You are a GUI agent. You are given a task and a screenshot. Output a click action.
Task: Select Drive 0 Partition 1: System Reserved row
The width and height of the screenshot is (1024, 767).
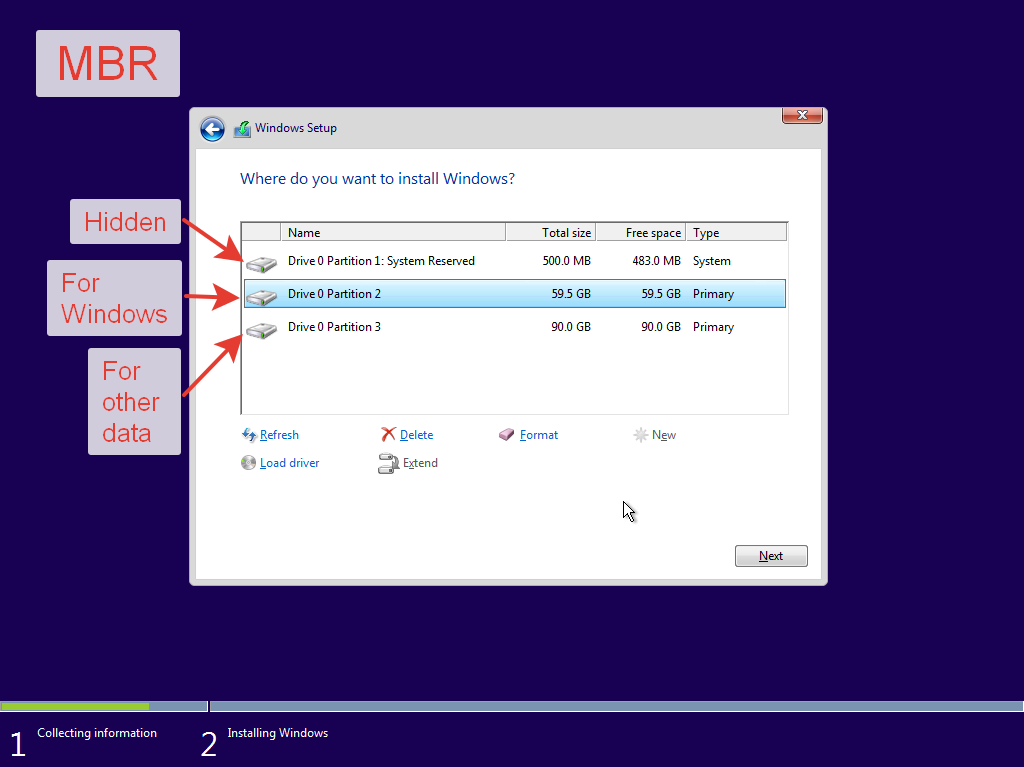(515, 261)
